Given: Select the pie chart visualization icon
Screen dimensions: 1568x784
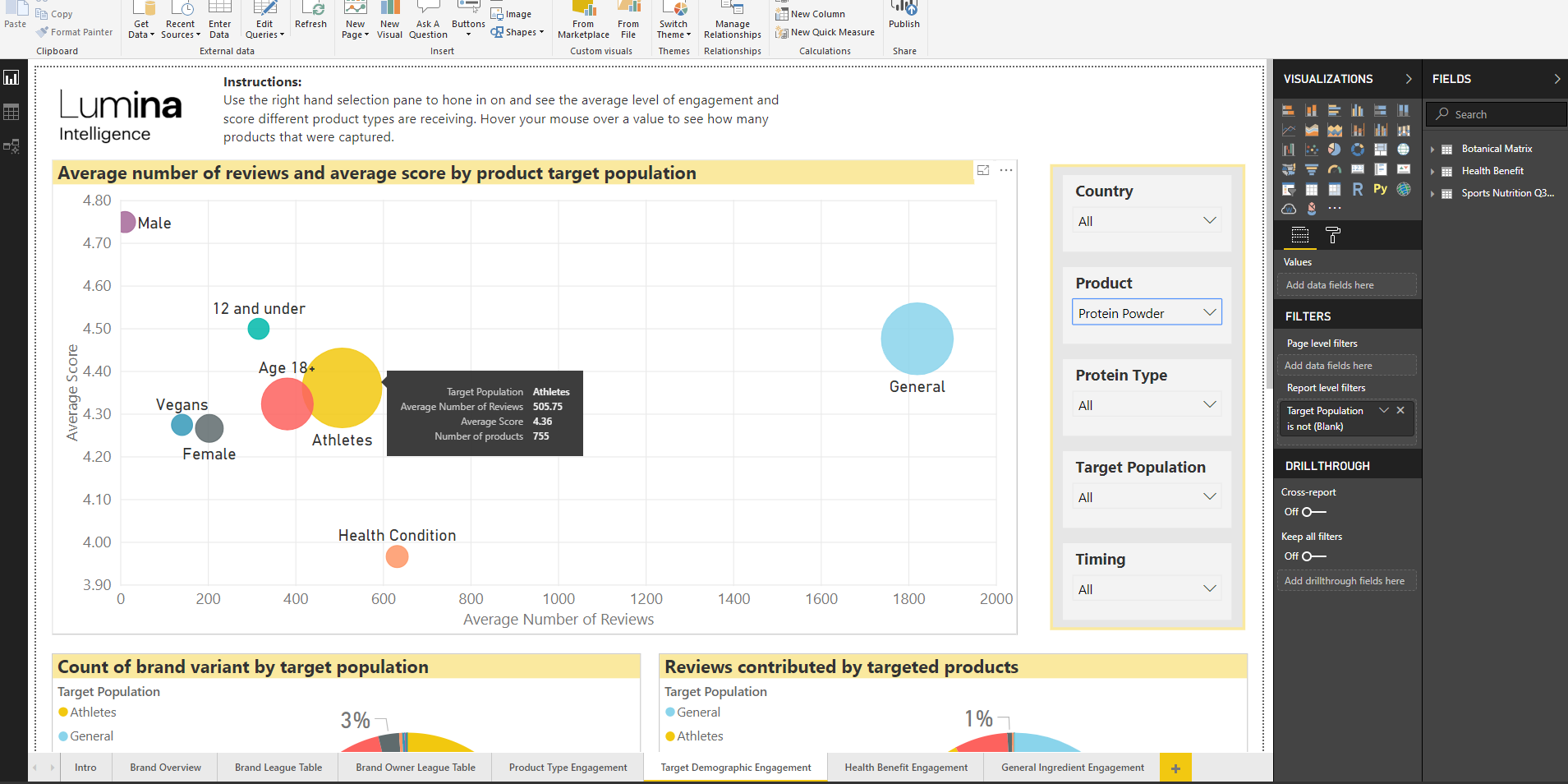Looking at the screenshot, I should [1335, 150].
